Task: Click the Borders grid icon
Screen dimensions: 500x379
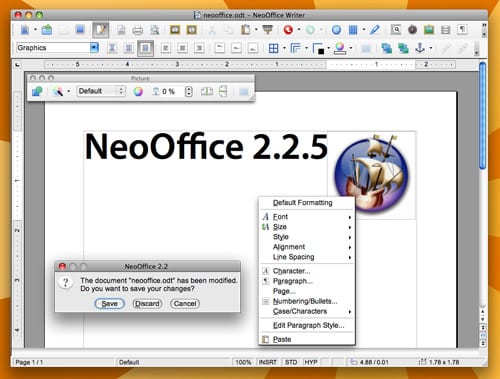Action: [273, 49]
